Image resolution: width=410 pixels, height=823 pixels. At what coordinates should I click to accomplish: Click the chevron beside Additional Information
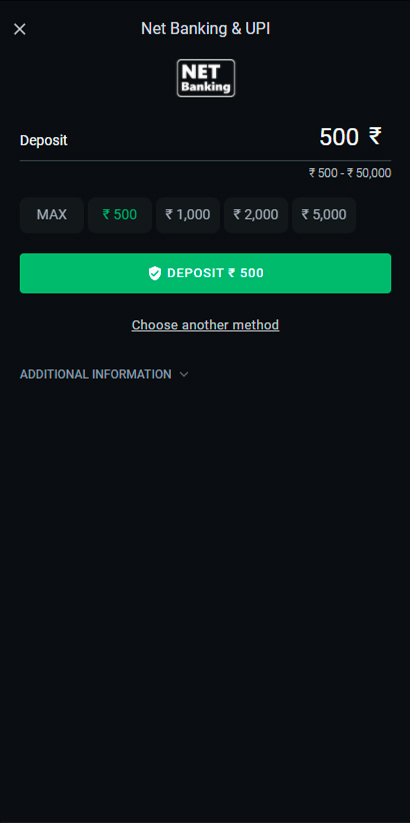coord(184,374)
